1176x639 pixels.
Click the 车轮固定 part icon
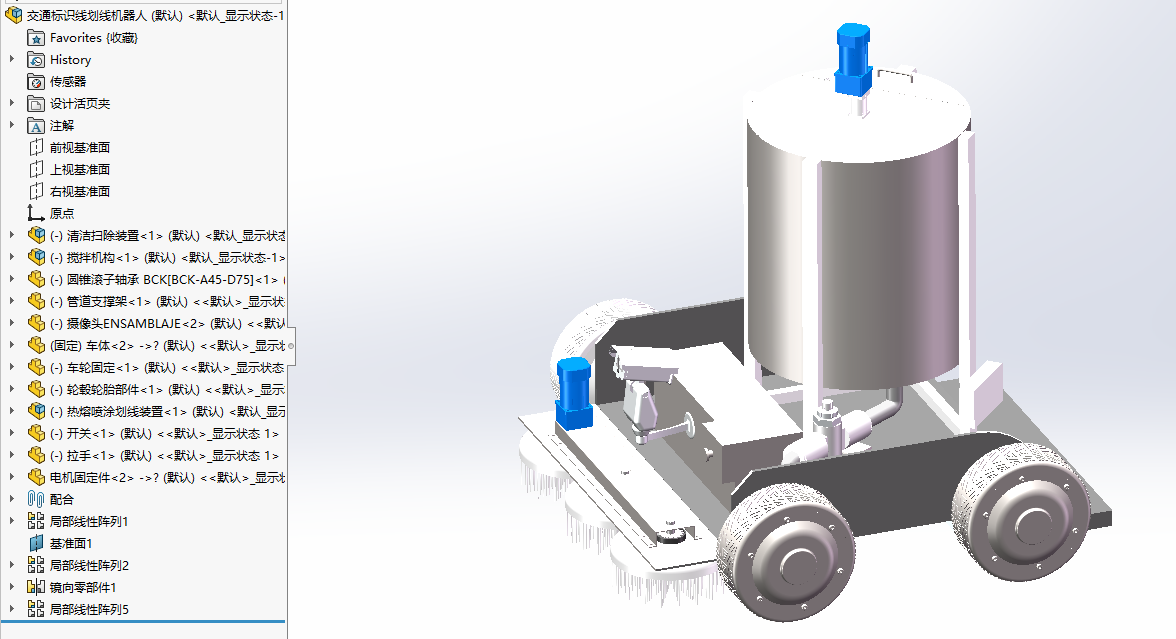point(35,368)
